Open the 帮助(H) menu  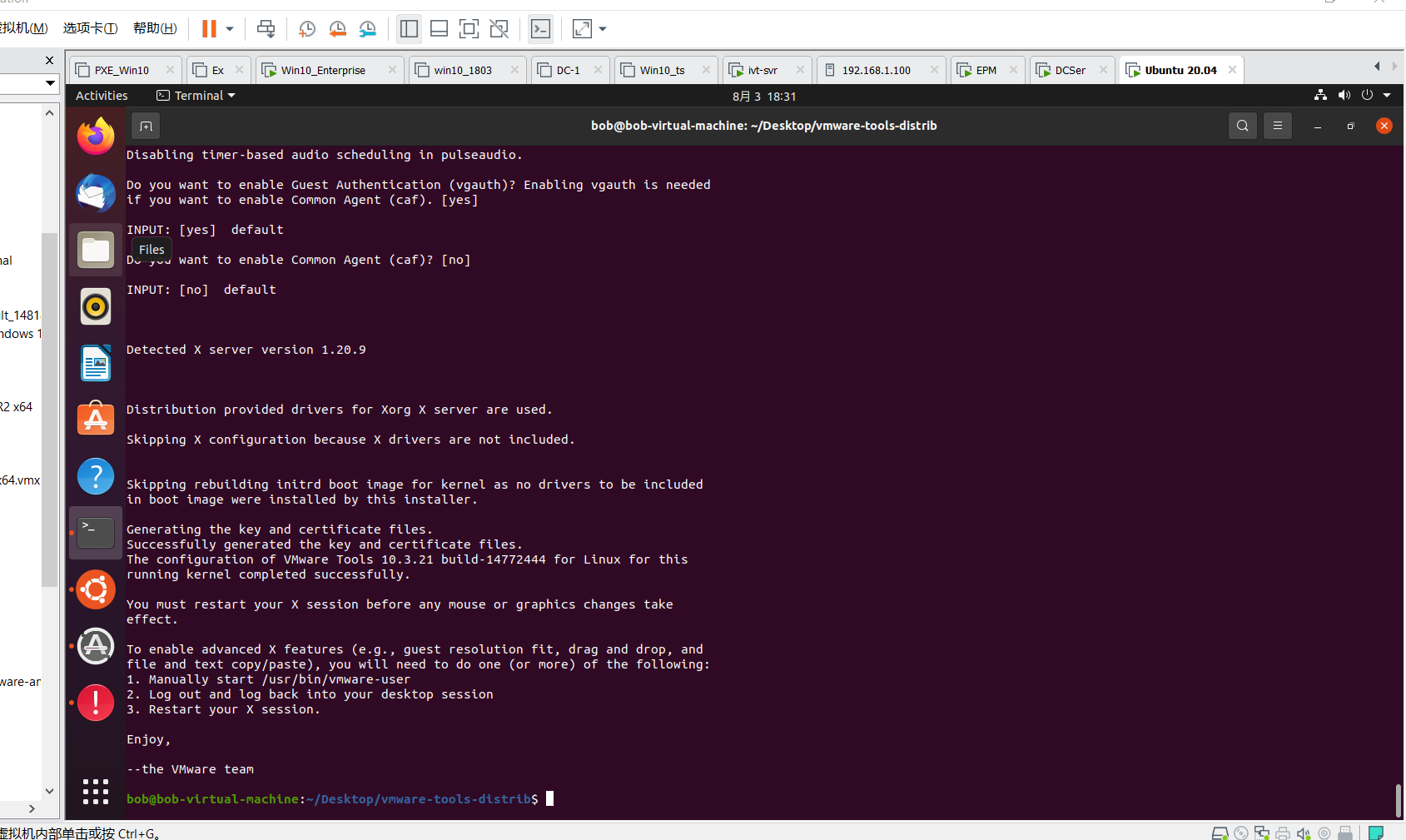pyautogui.click(x=154, y=27)
